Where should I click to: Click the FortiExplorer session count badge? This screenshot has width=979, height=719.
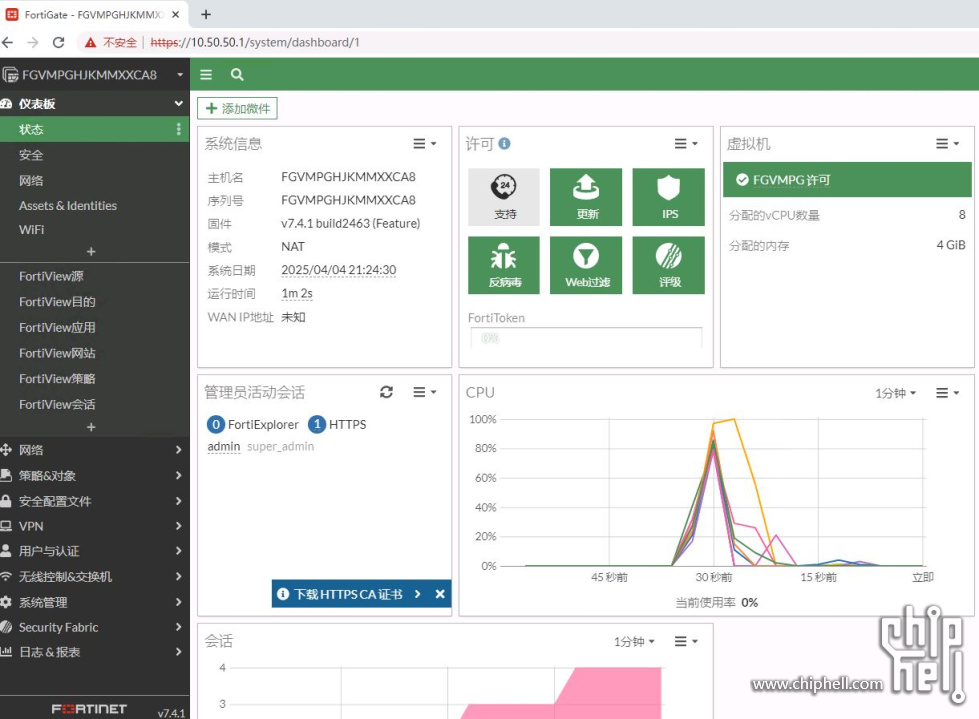pyautogui.click(x=215, y=424)
